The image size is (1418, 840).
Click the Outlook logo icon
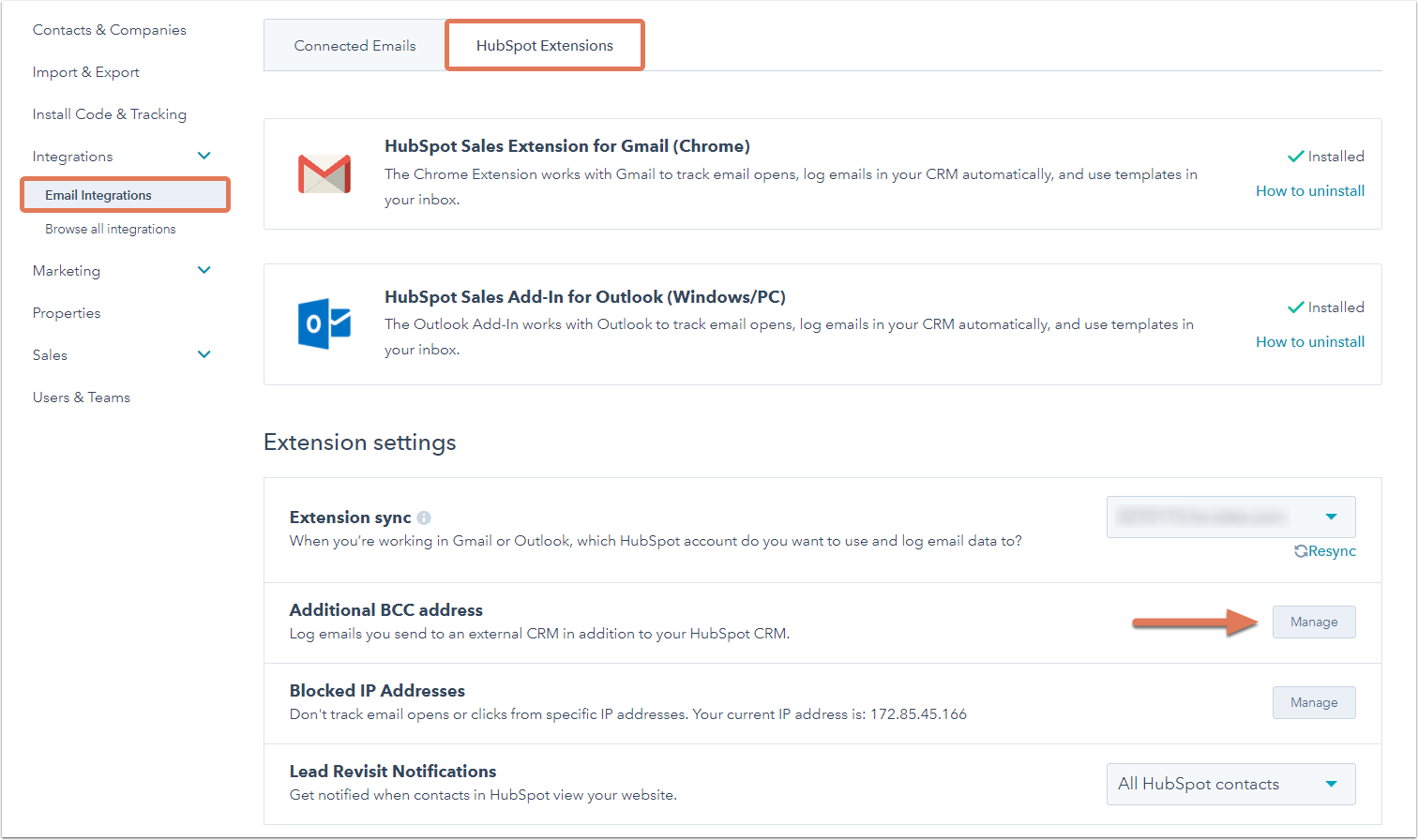pos(324,324)
